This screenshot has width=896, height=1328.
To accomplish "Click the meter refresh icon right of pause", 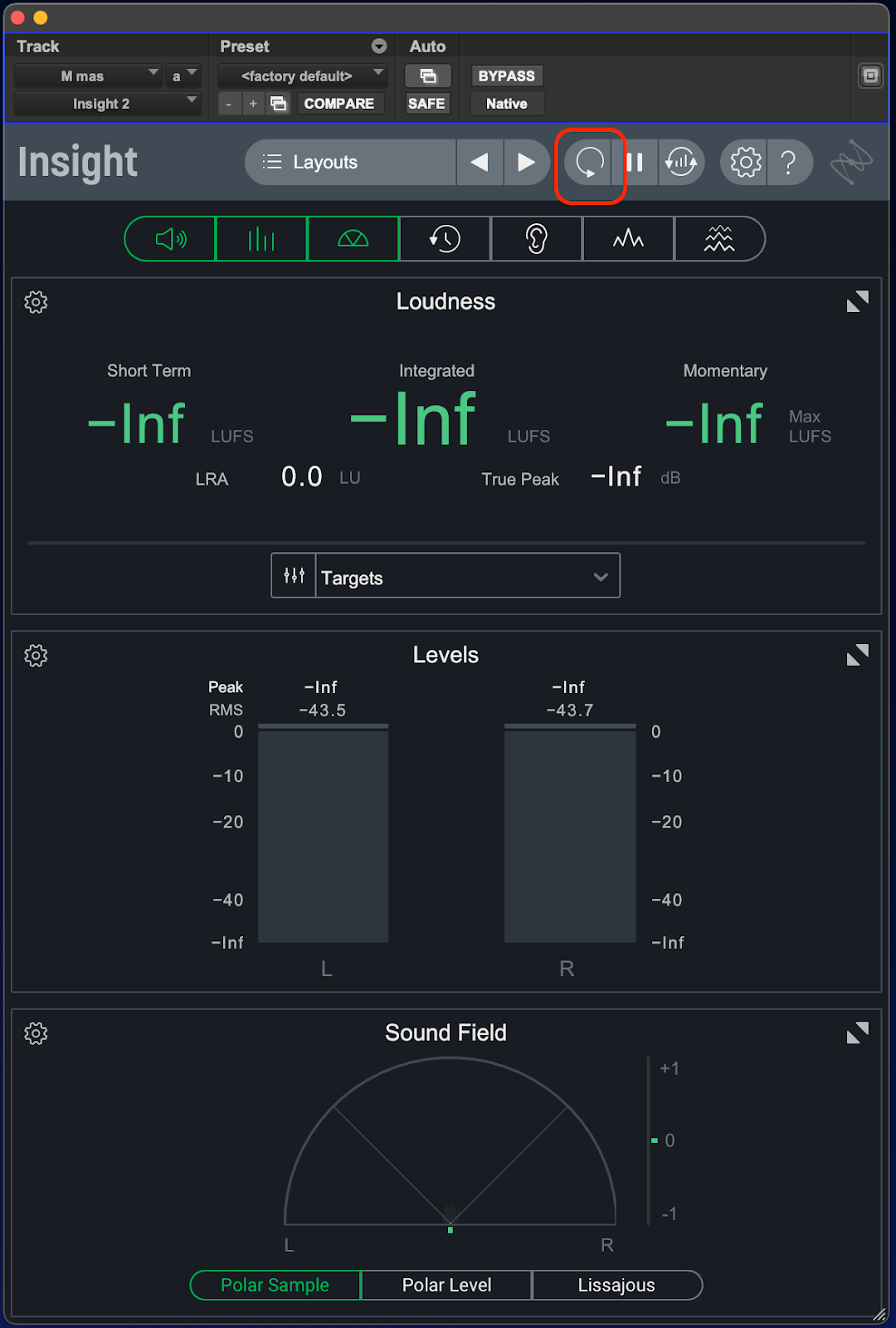I will (682, 163).
